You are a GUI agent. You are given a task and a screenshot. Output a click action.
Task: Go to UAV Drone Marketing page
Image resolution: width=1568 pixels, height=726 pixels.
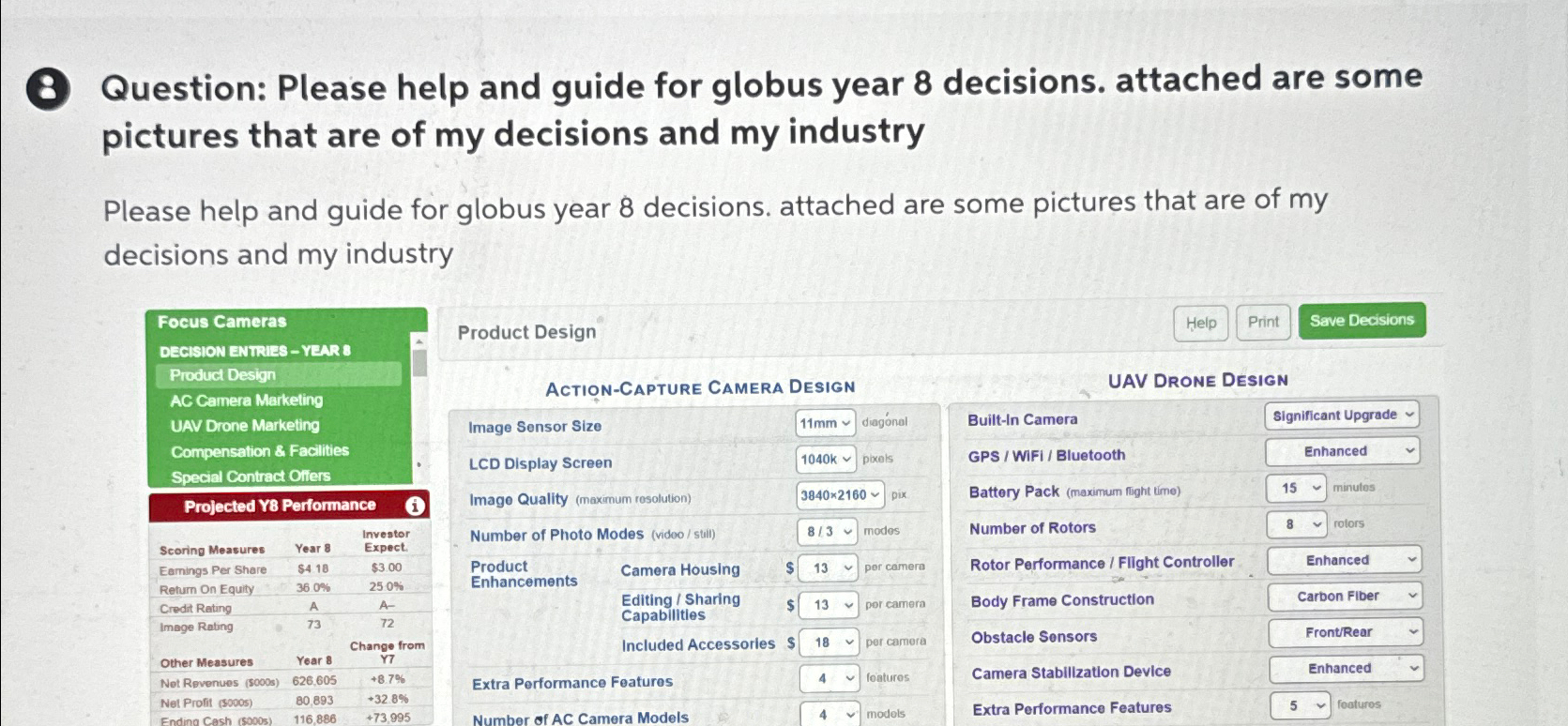[245, 425]
